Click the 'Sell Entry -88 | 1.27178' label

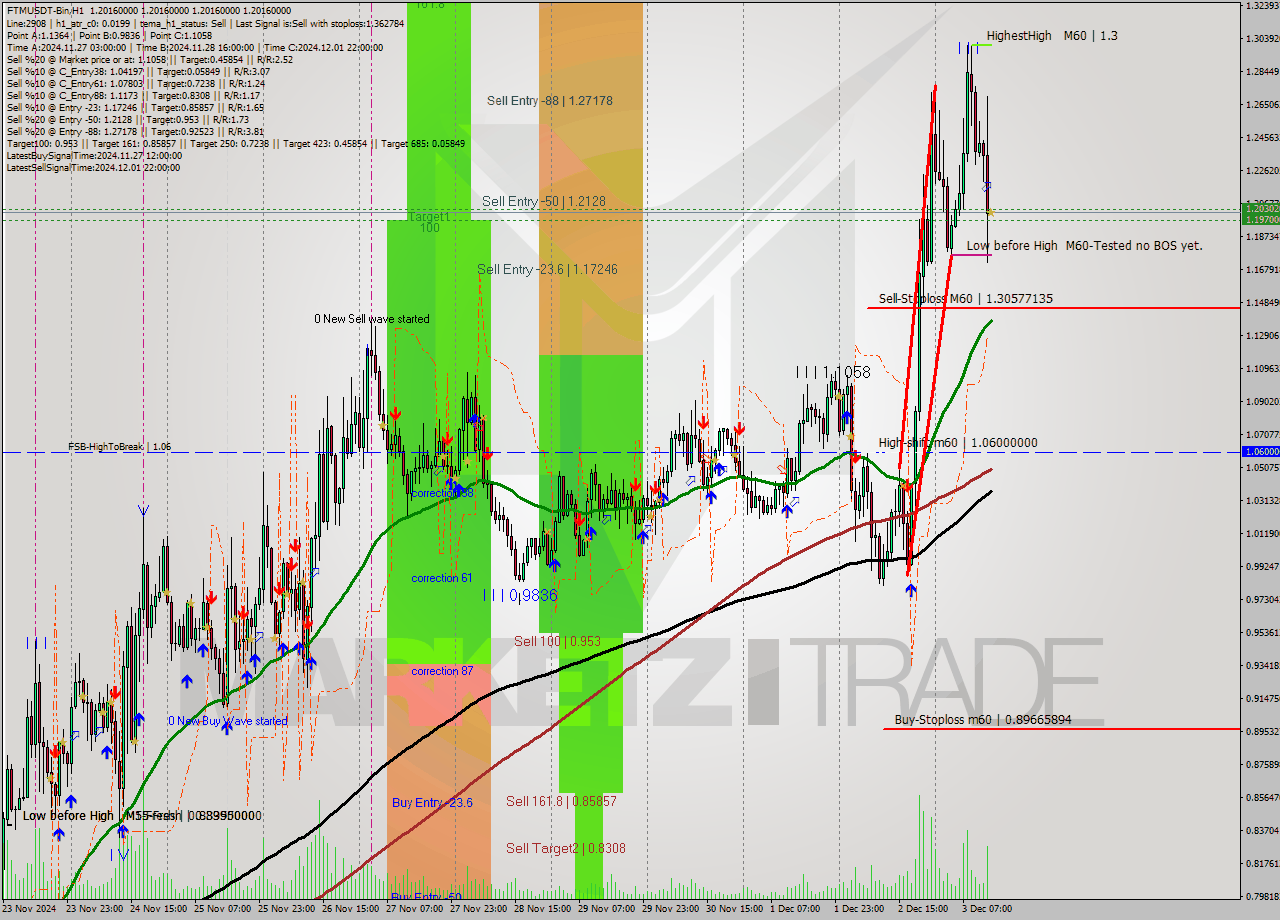(x=549, y=100)
